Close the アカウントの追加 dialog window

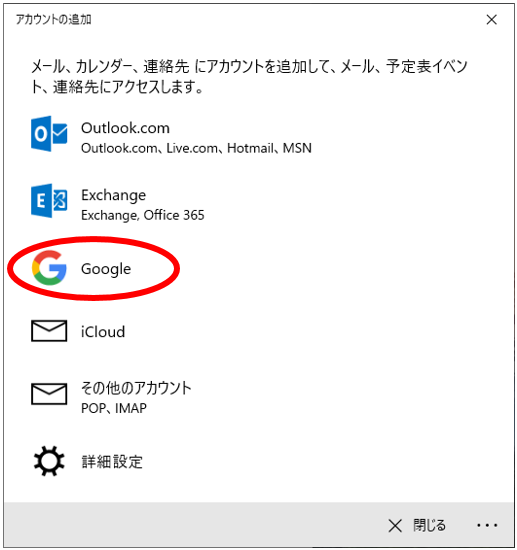coord(492,20)
